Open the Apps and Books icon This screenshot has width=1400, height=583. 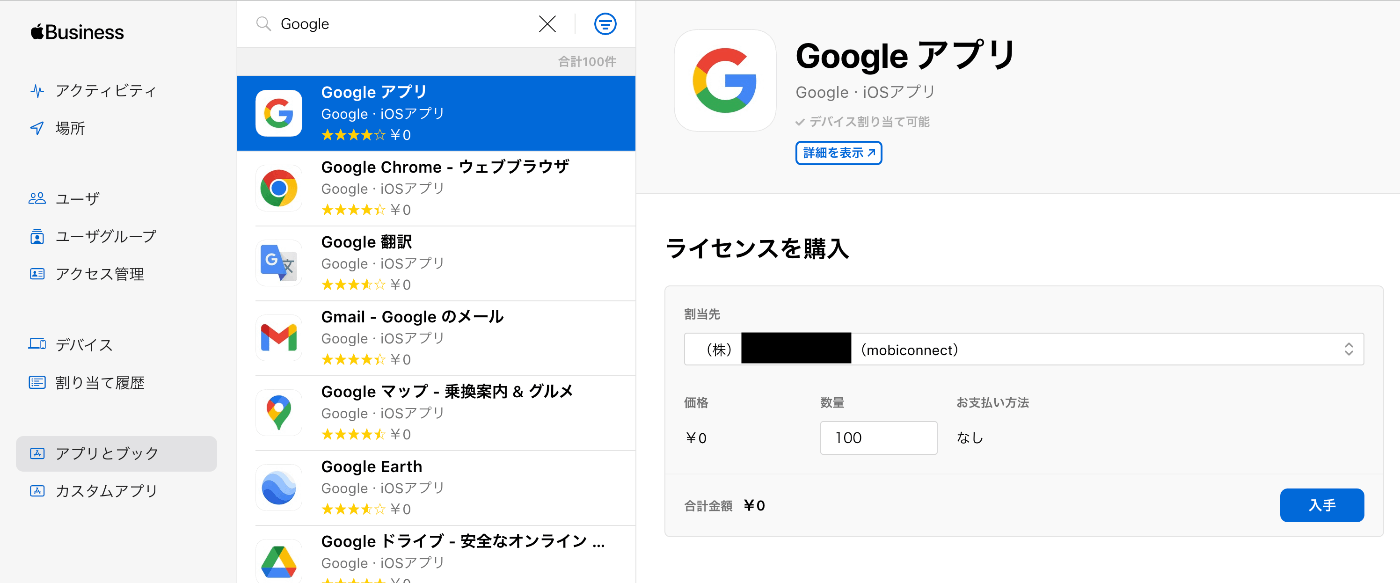click(x=37, y=454)
